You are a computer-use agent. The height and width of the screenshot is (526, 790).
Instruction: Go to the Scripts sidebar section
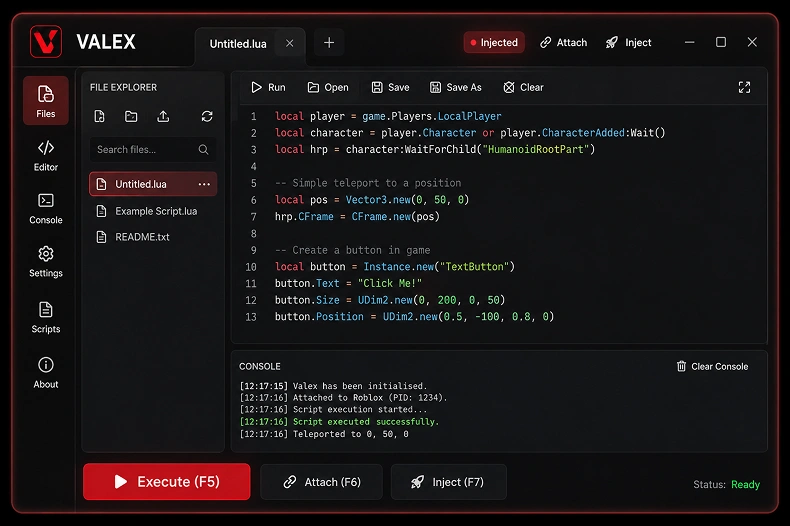46,317
